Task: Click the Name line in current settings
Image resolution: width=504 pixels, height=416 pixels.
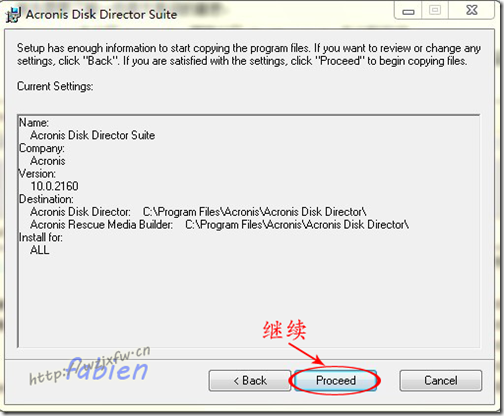Action: click(34, 123)
